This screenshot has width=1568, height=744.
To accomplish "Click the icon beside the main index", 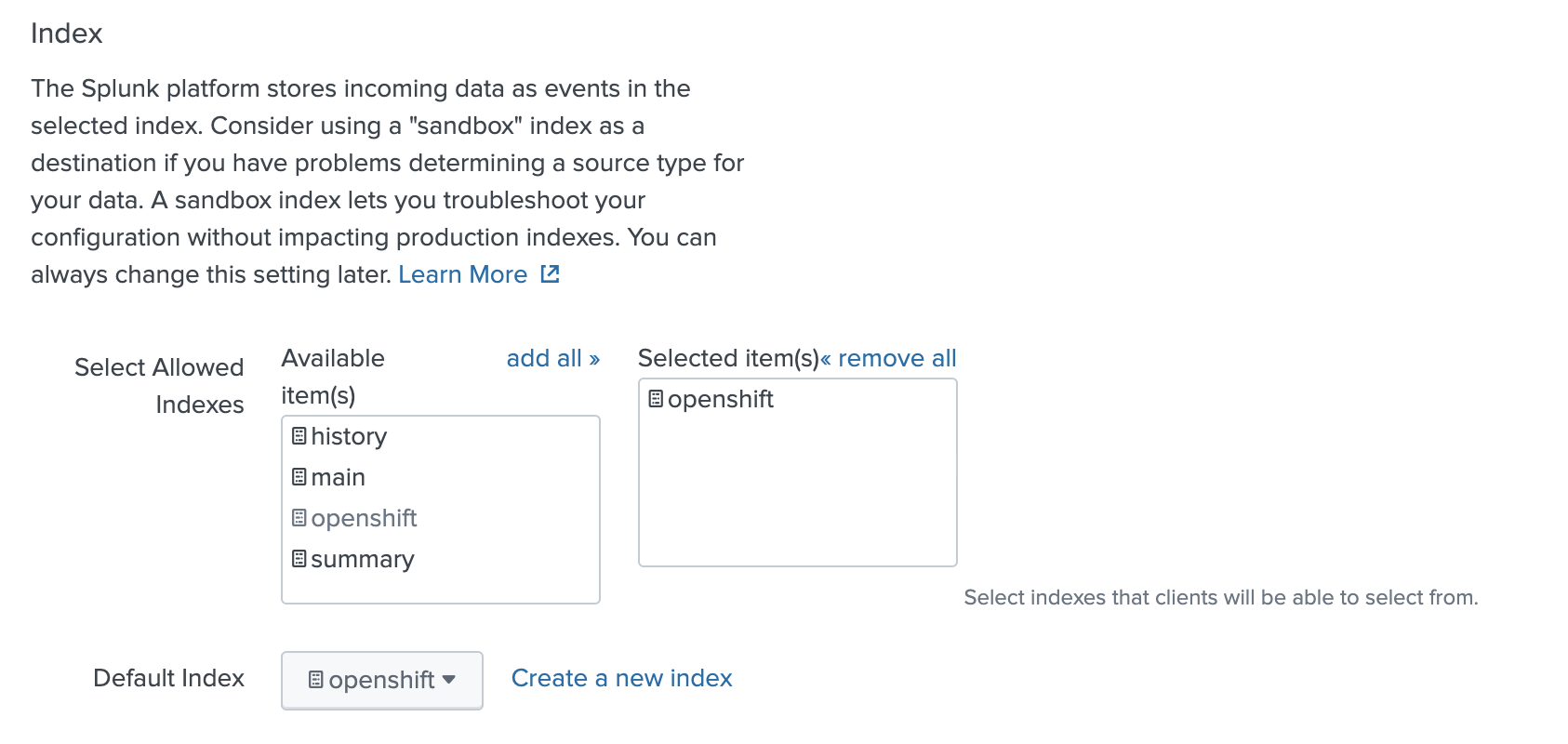I will (x=299, y=477).
